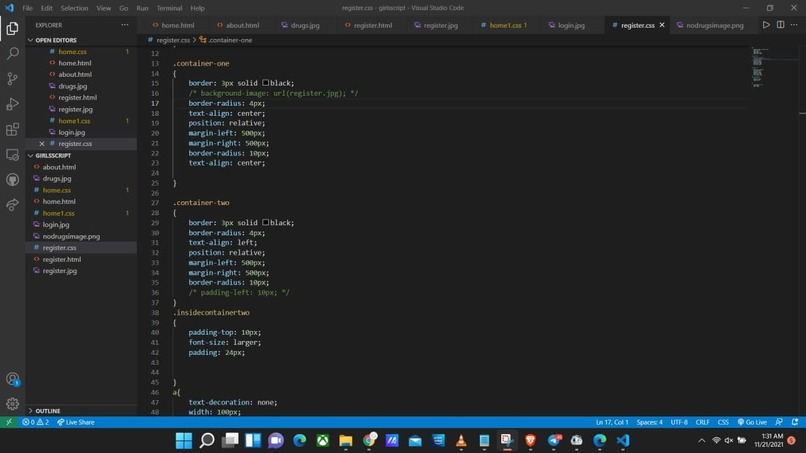Click Ln 17, Col 1 cursor position
This screenshot has height=453, width=806.
(612, 422)
